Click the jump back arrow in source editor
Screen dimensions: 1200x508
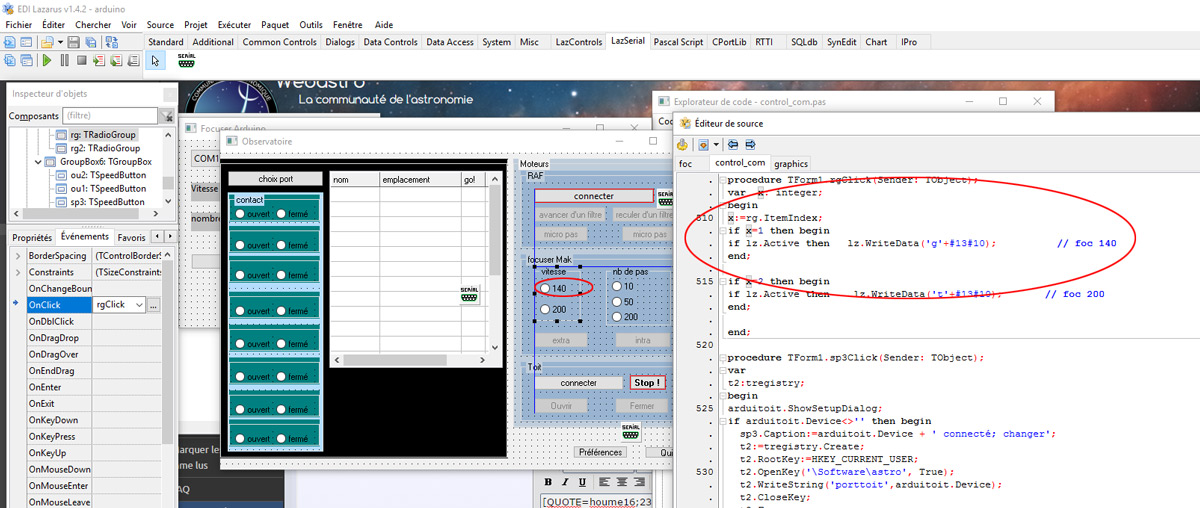[732, 144]
